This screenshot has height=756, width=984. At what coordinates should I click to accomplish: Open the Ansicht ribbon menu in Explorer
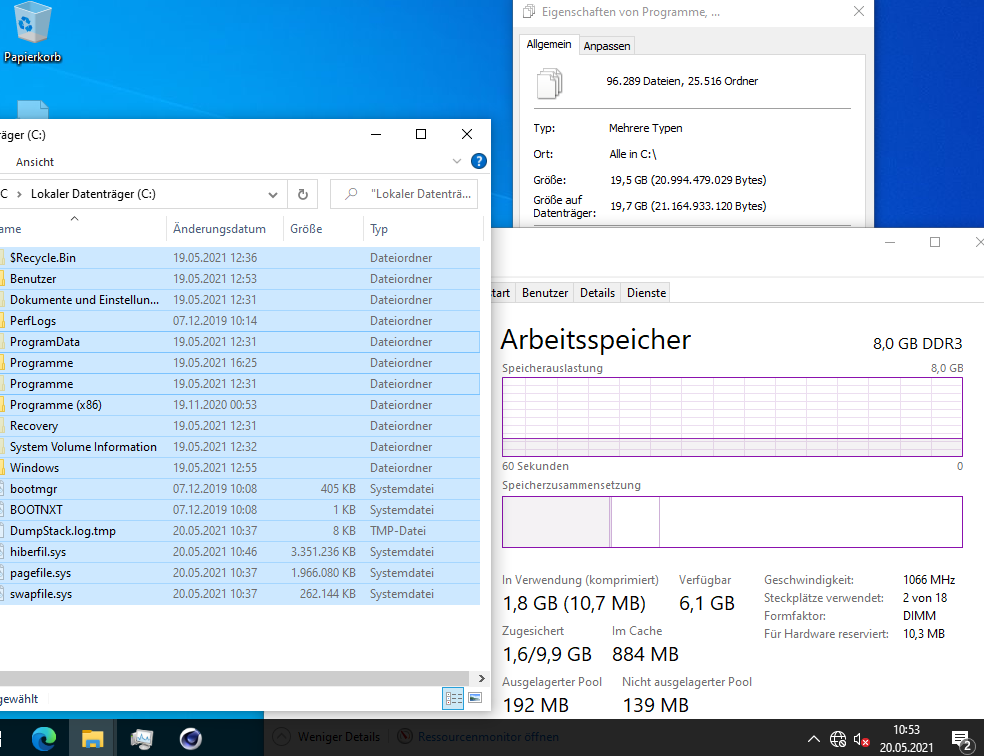tap(35, 162)
